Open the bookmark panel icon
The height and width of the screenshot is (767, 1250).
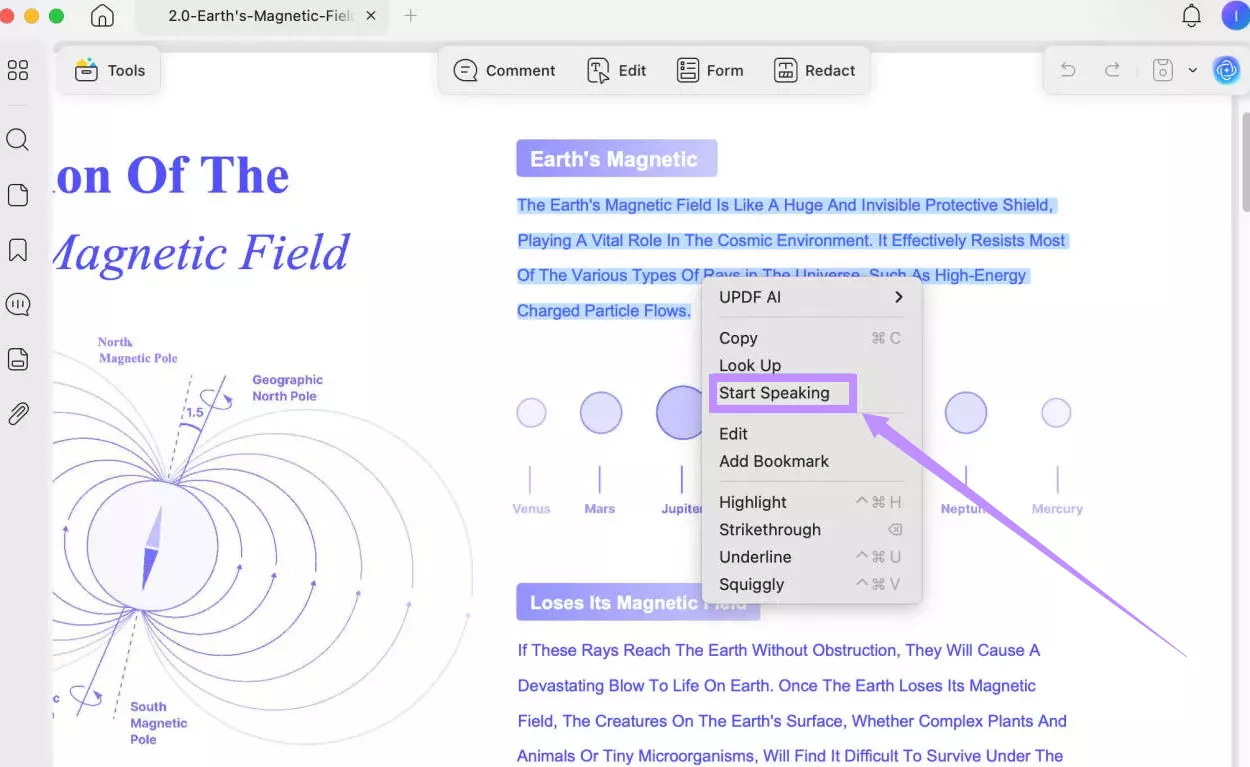tap(18, 250)
